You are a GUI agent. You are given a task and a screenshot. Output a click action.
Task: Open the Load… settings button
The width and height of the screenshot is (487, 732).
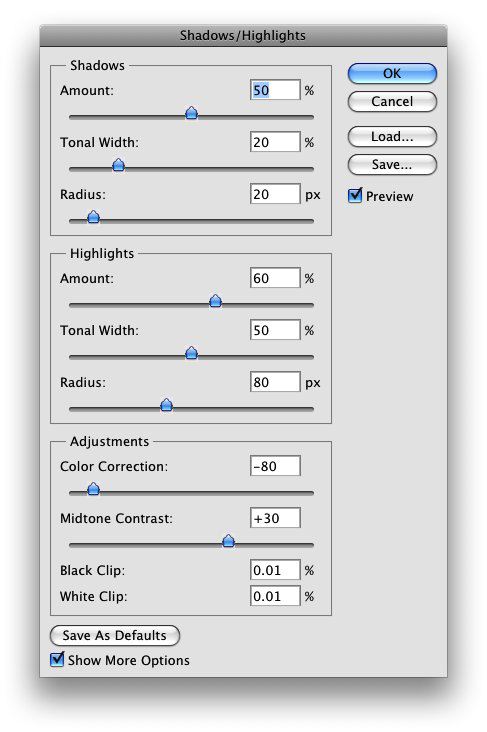click(x=392, y=137)
